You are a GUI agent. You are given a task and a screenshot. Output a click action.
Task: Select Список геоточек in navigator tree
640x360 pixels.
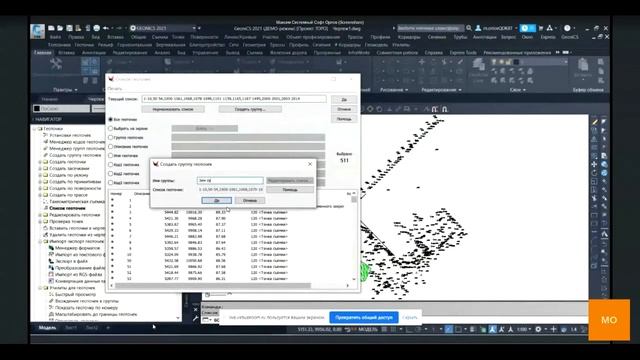[x=67, y=208]
